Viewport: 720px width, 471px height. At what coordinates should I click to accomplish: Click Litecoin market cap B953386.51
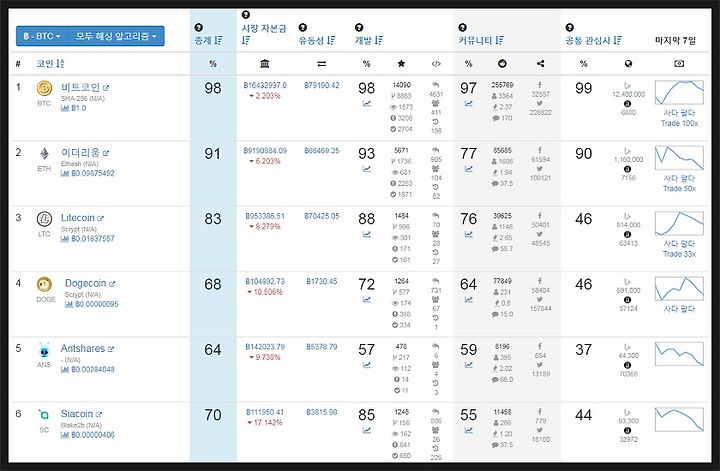pyautogui.click(x=265, y=216)
